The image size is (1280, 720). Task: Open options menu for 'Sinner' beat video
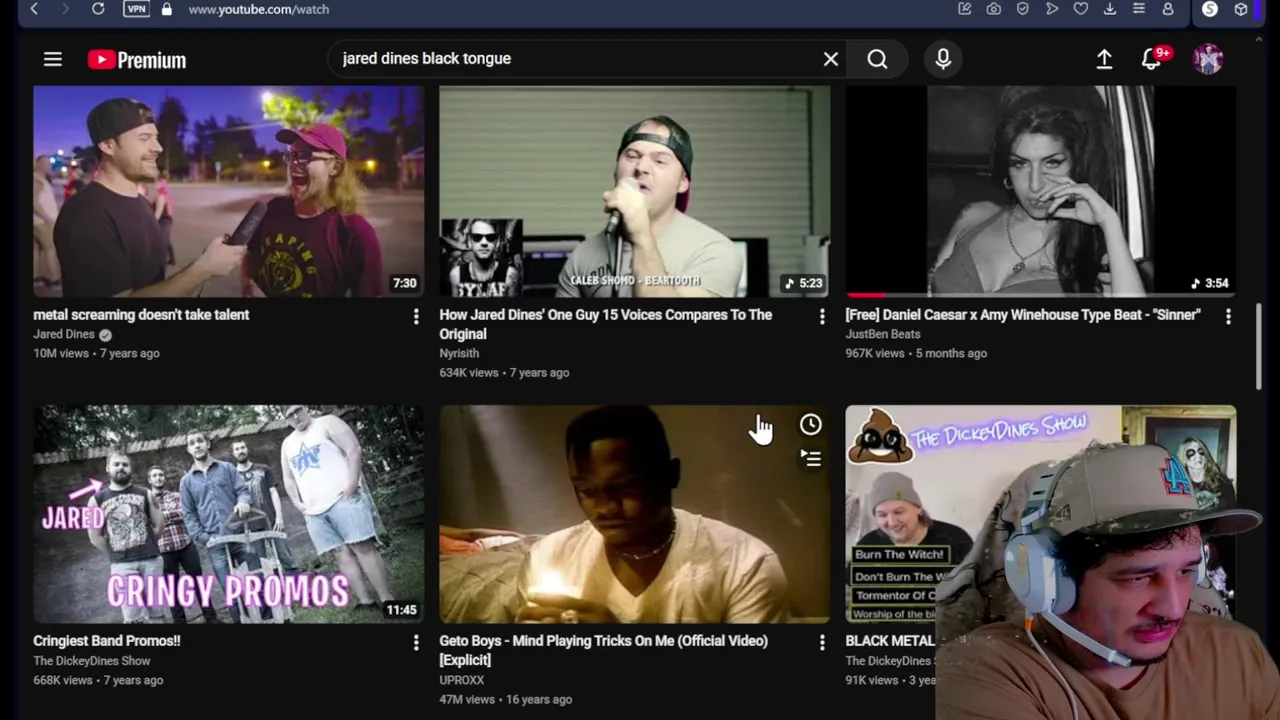(x=1228, y=316)
